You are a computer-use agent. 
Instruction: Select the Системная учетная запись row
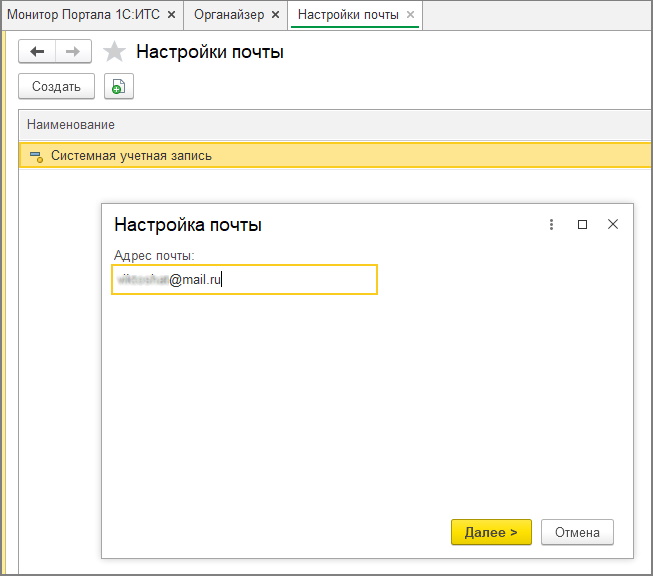[335, 155]
